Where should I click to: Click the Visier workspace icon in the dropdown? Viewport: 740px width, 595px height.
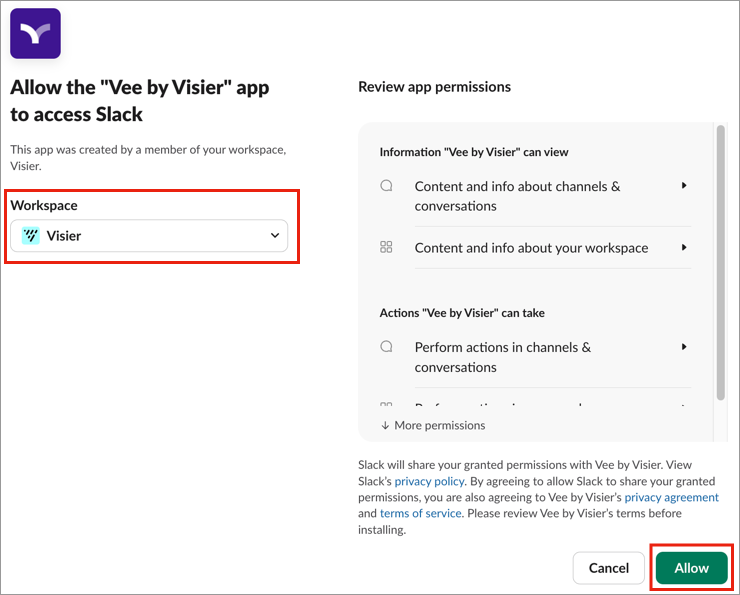click(31, 236)
